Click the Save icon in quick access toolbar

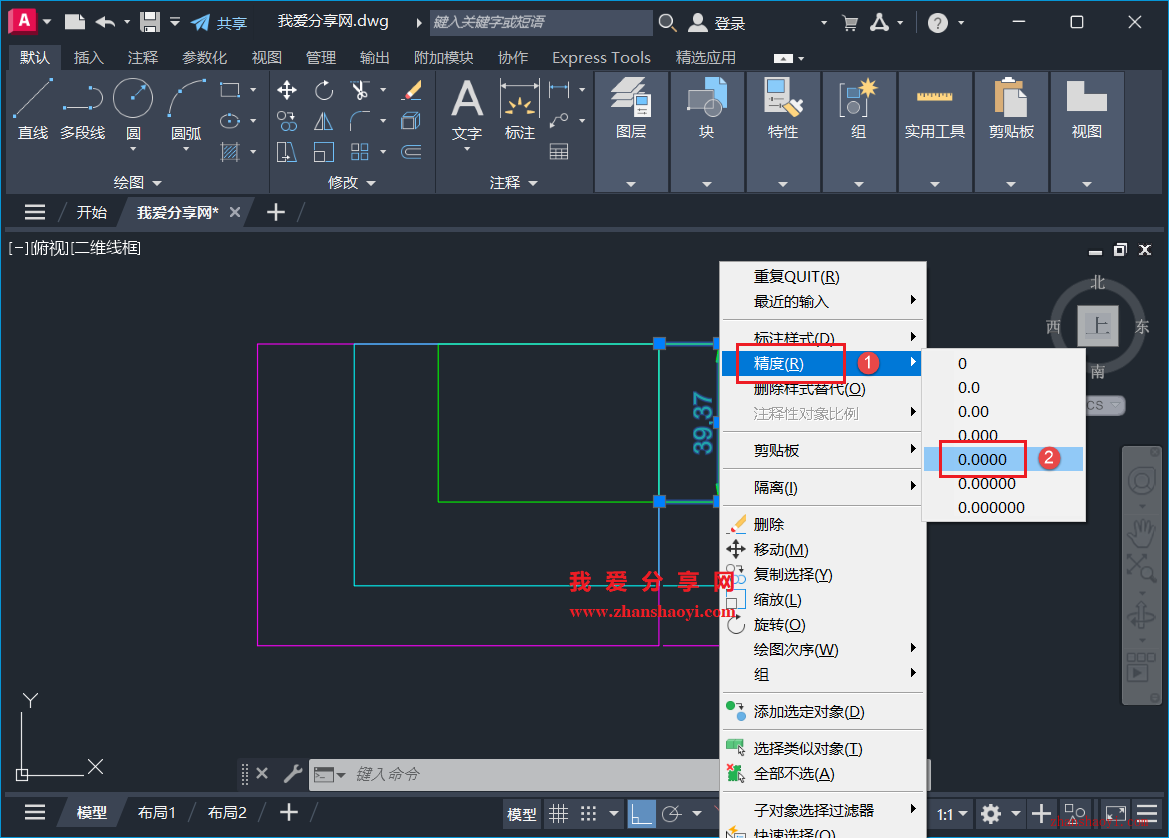coord(150,22)
